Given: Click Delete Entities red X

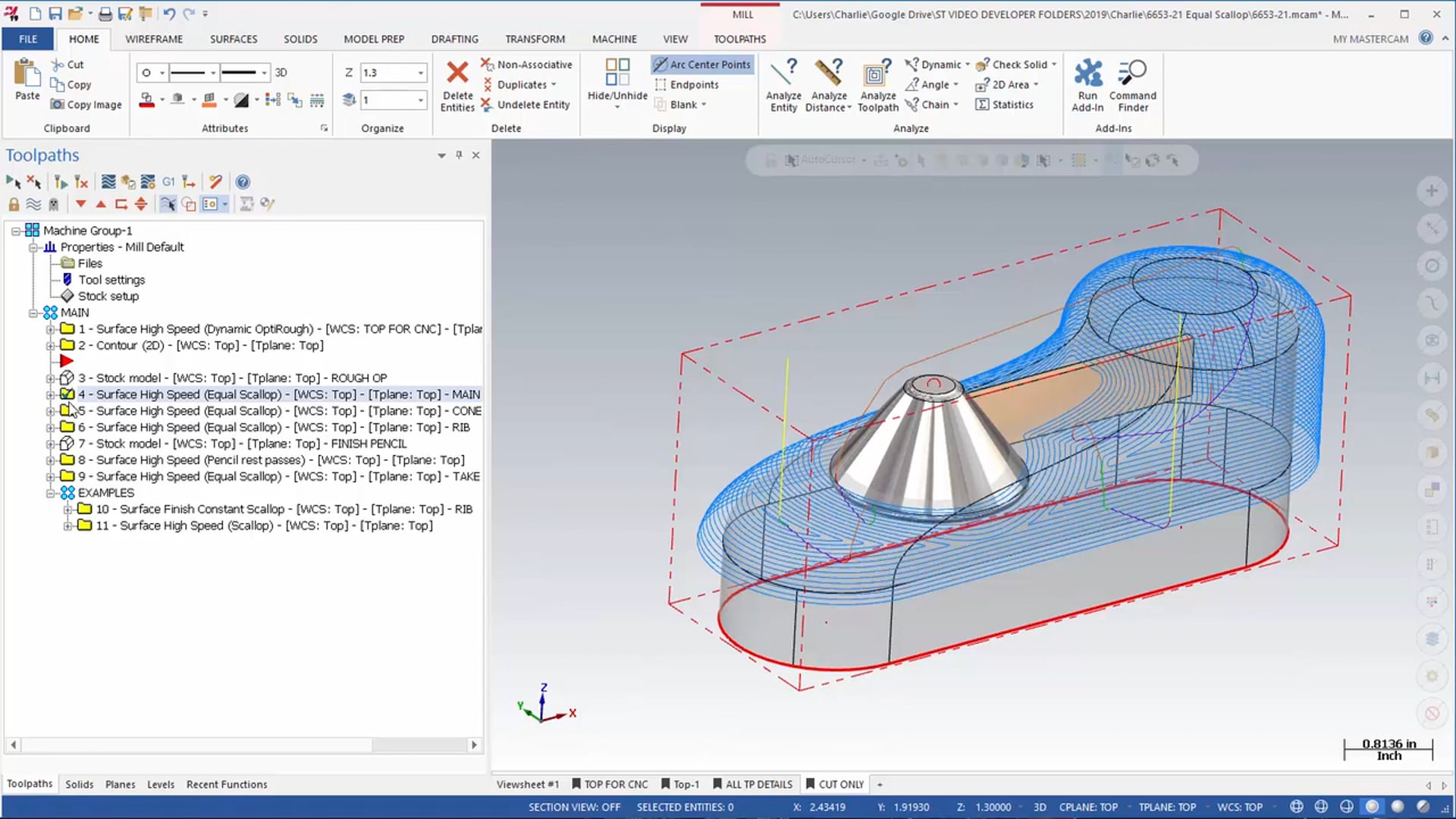Looking at the screenshot, I should 457,73.
